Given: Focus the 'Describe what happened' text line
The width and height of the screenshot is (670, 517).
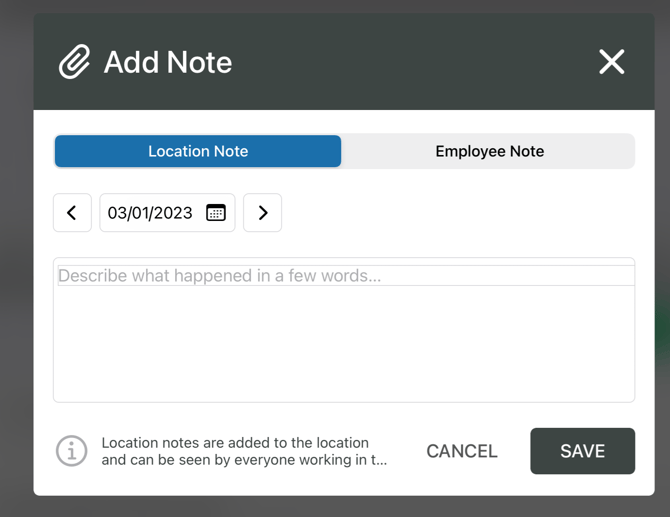Looking at the screenshot, I should [x=343, y=275].
